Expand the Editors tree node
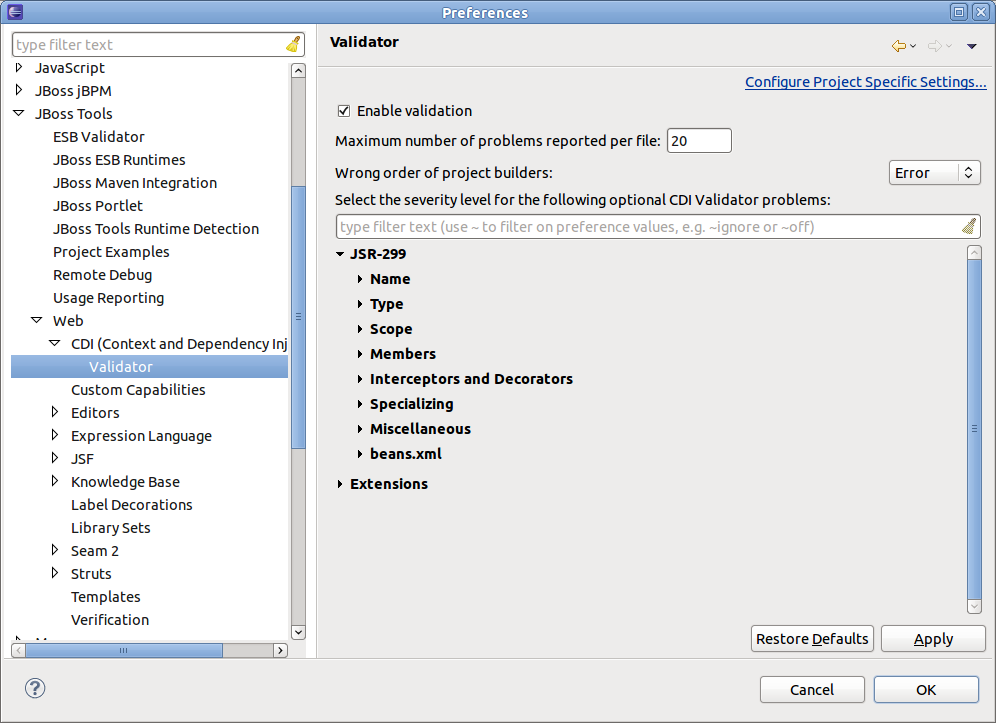The height and width of the screenshot is (723, 996). 55,412
